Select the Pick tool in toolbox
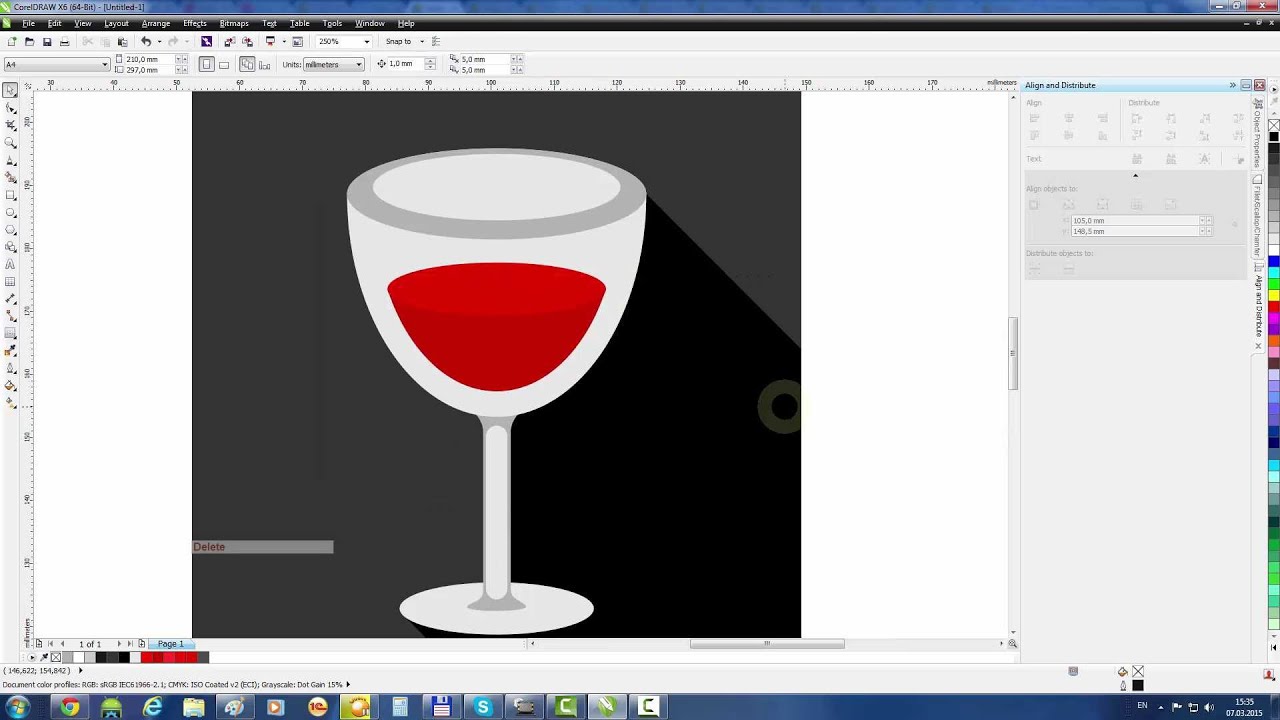The height and width of the screenshot is (720, 1280). [x=10, y=90]
